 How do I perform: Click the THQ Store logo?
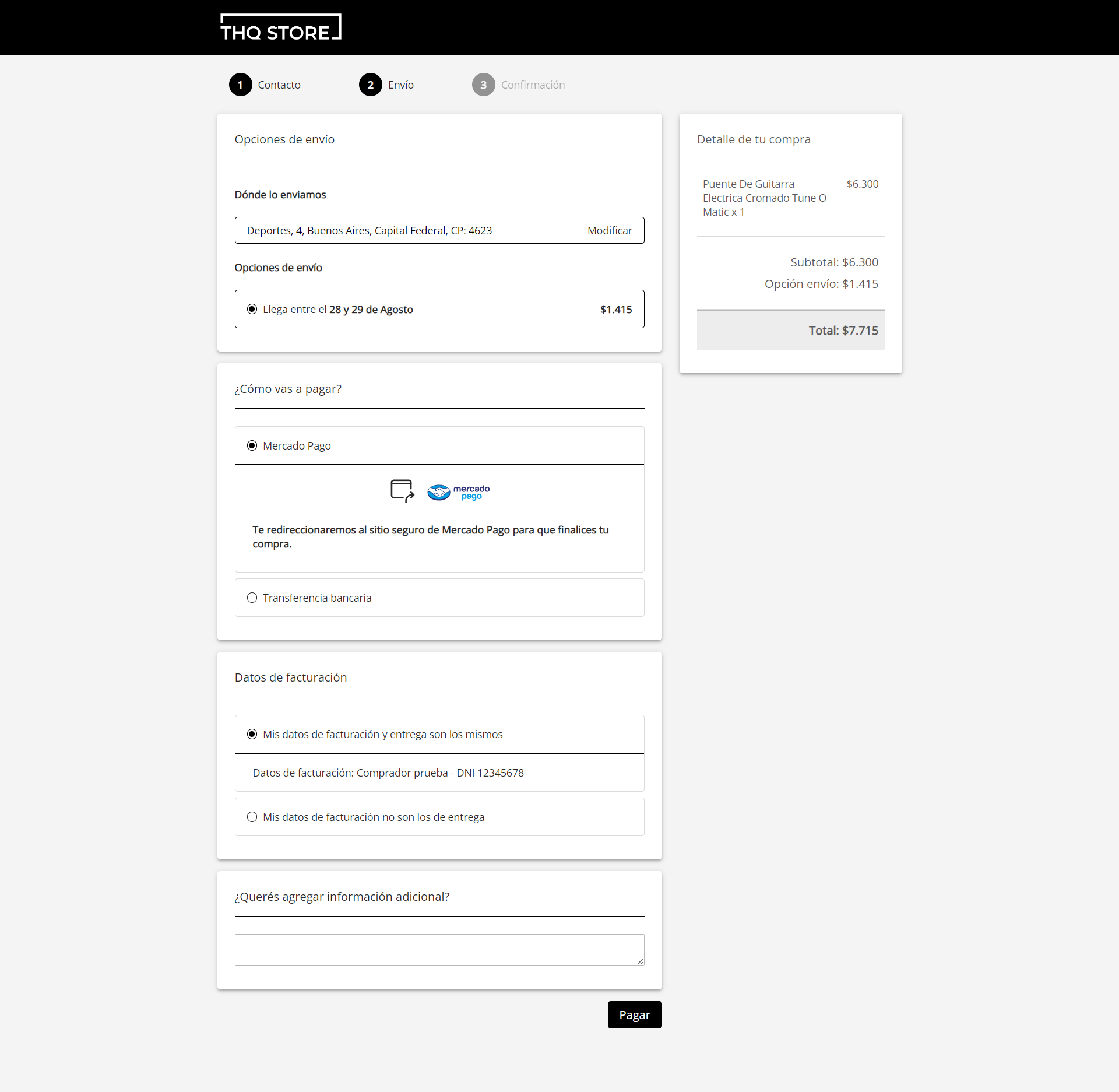coord(280,27)
